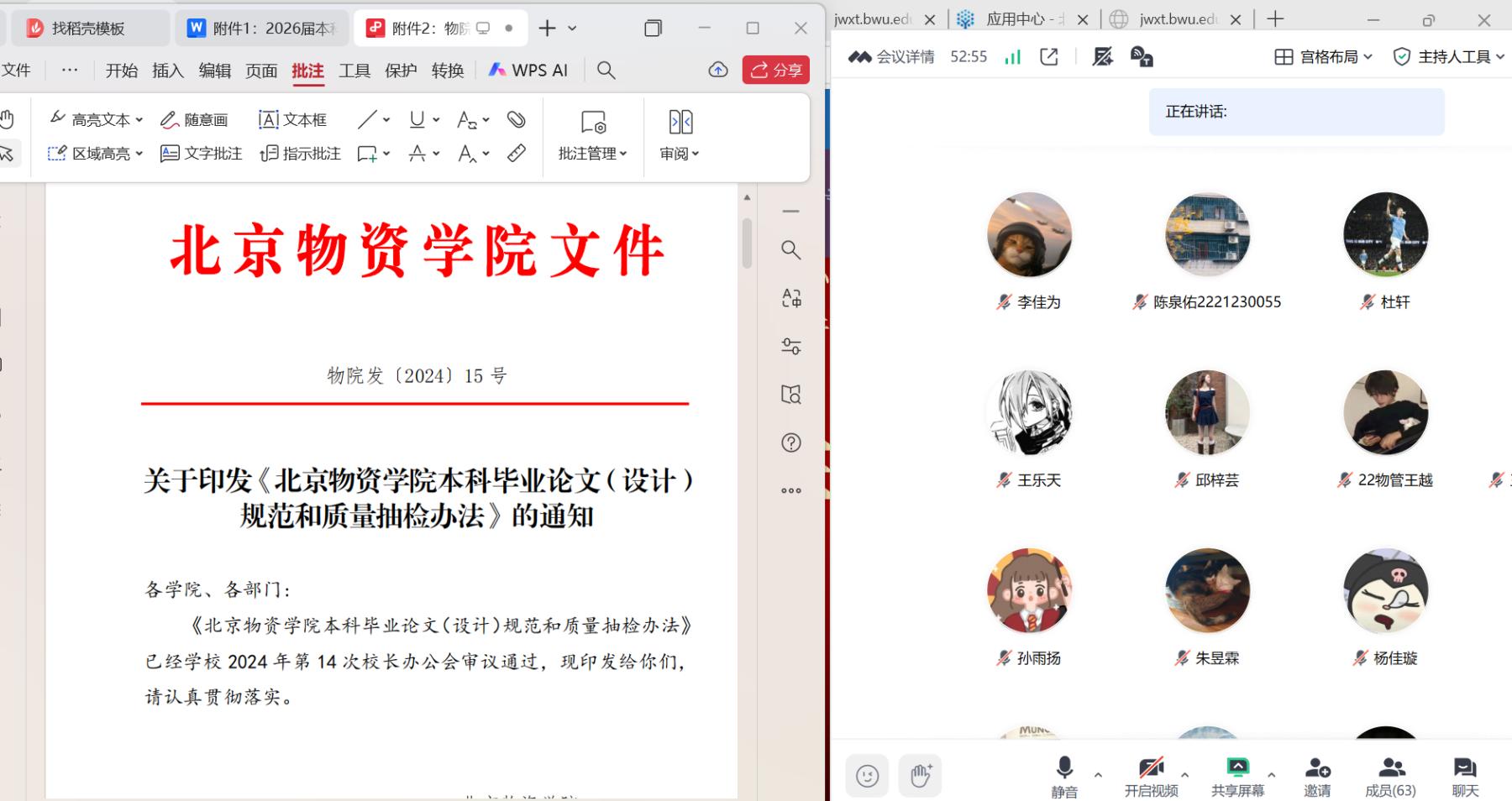The width and height of the screenshot is (1512, 801).
Task: Toggle the screen recording disabled icon
Action: 1102,57
